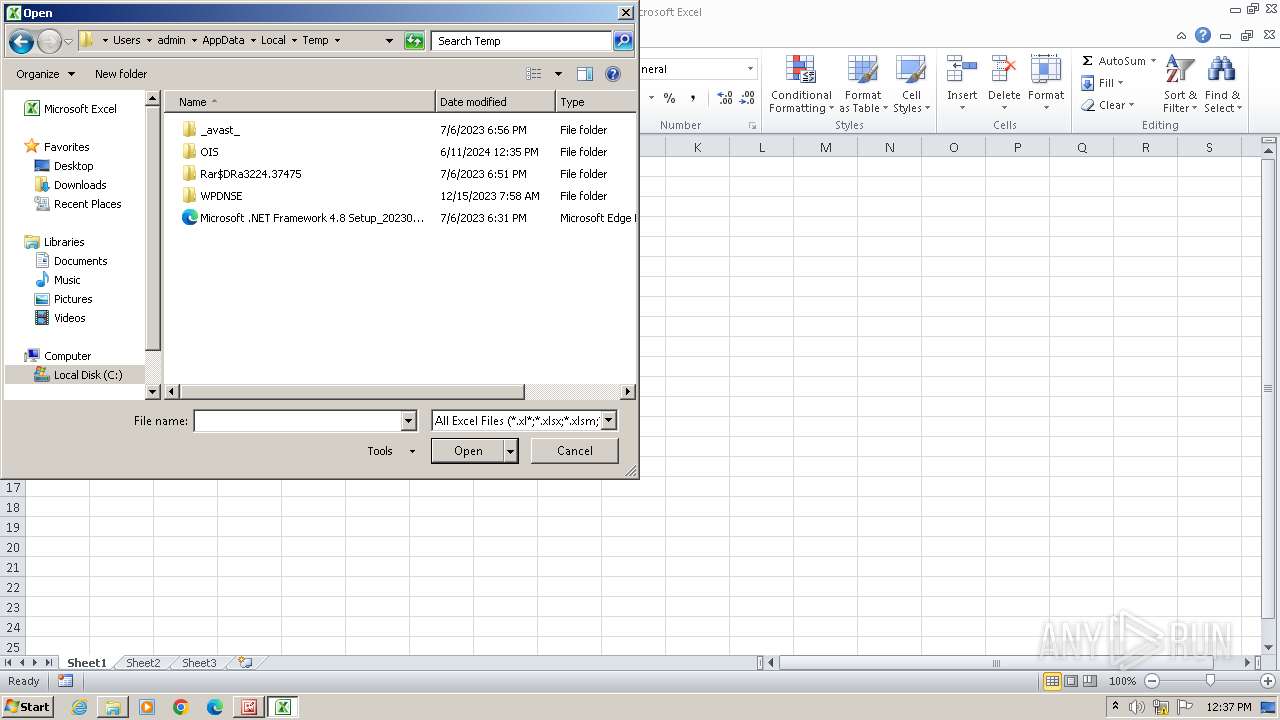The height and width of the screenshot is (720, 1280).
Task: Select Documents library
Action: [x=80, y=261]
